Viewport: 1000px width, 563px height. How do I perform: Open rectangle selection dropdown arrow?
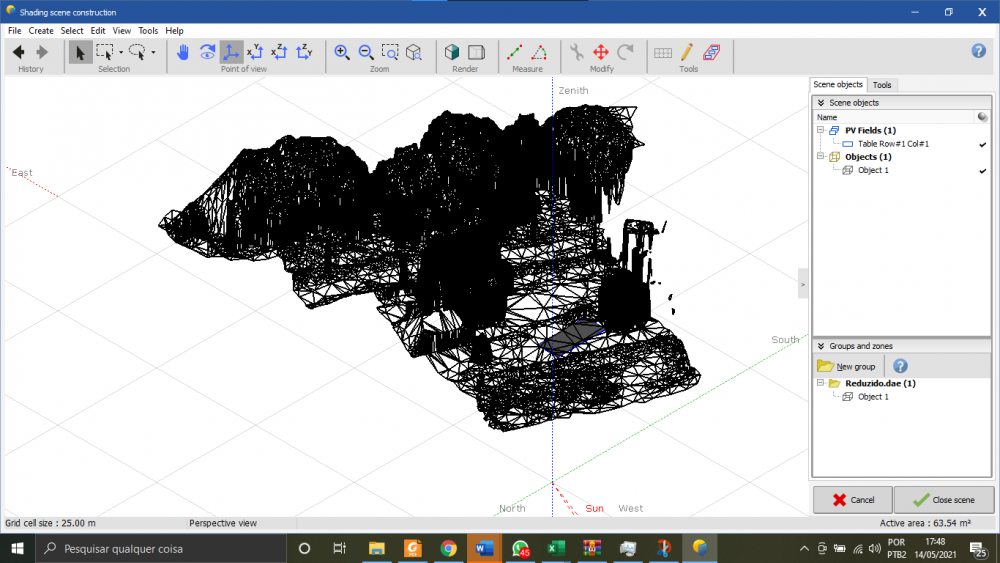pyautogui.click(x=121, y=52)
